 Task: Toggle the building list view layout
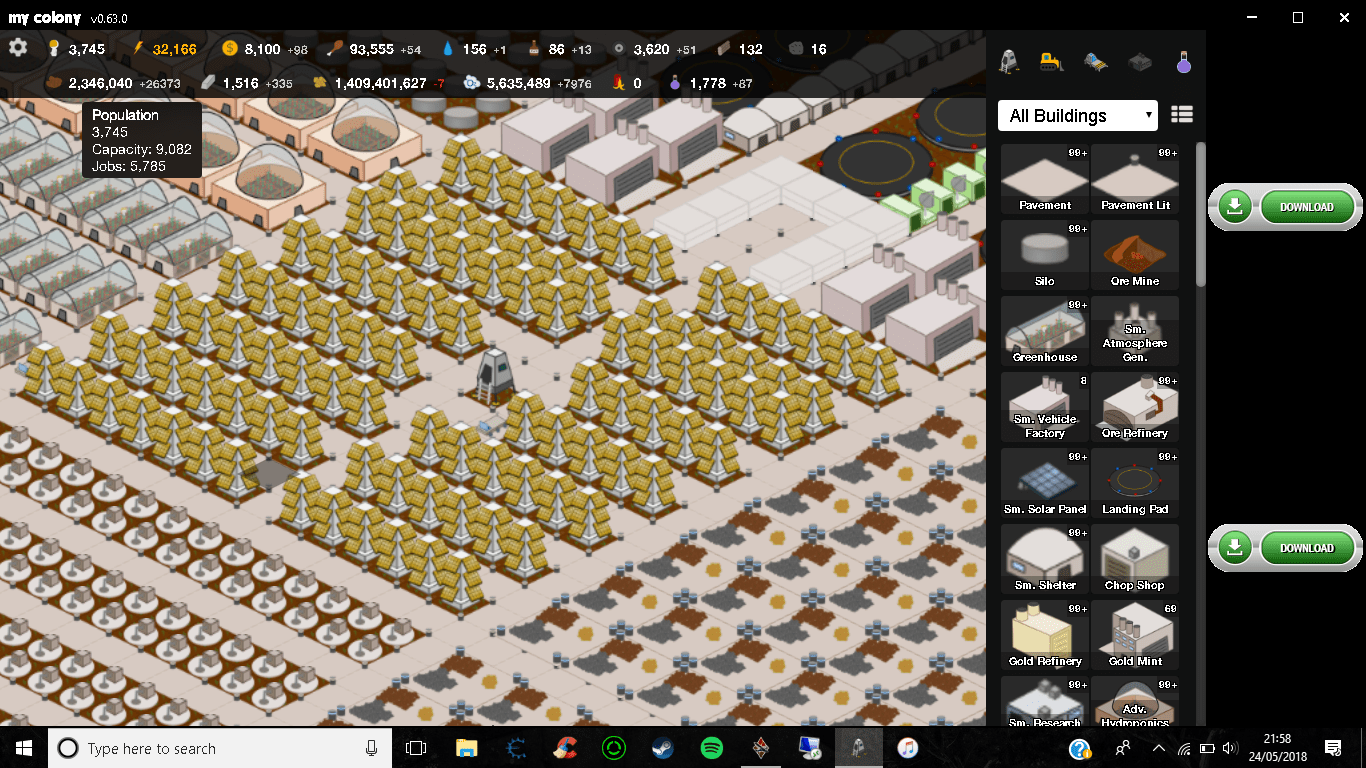[1182, 114]
